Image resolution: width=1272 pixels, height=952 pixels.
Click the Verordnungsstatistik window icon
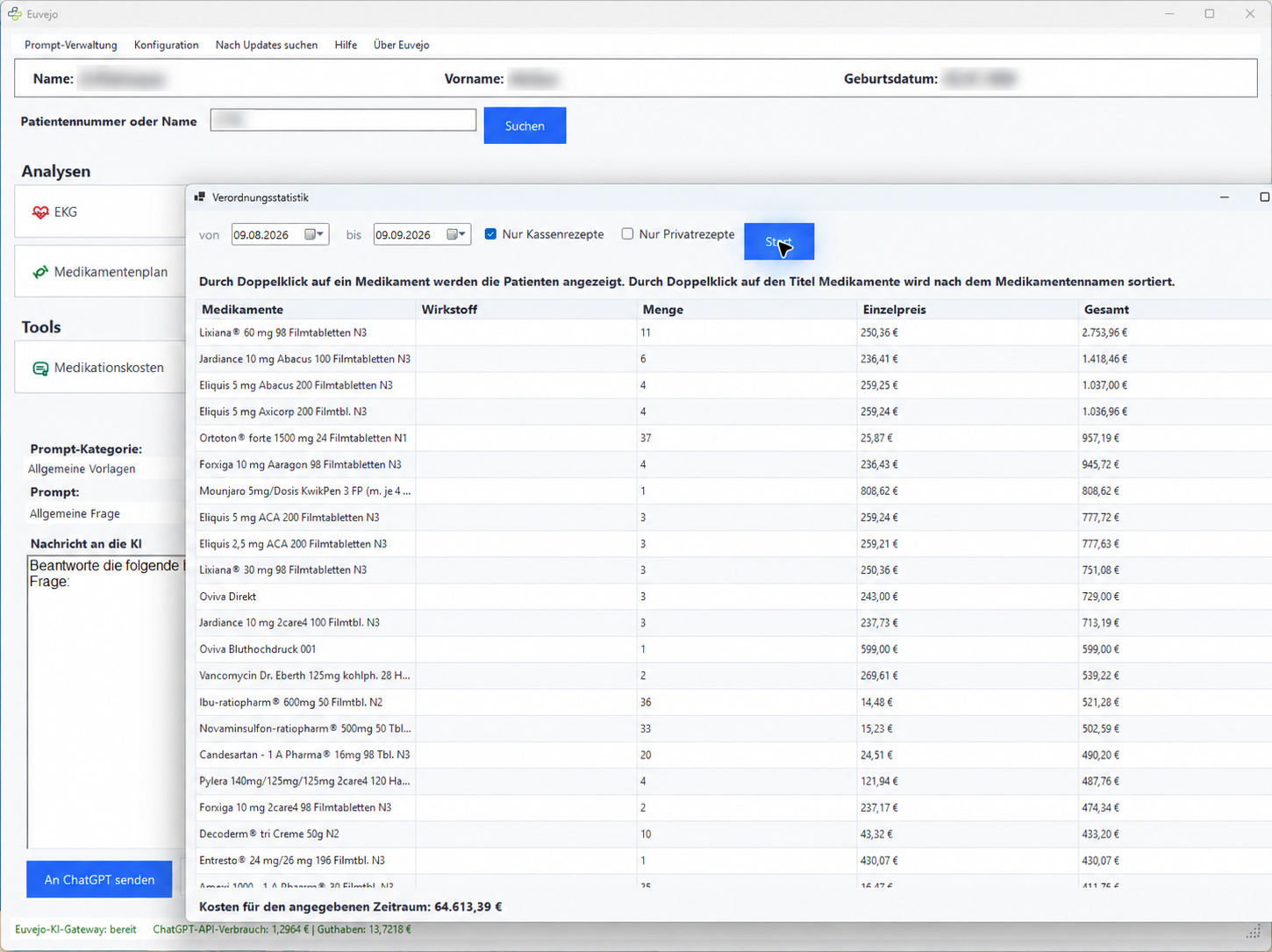200,197
